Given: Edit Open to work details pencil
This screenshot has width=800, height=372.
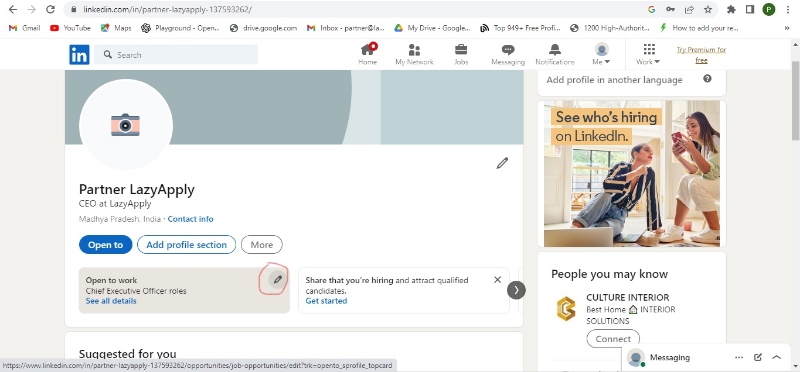Looking at the screenshot, I should pyautogui.click(x=277, y=280).
